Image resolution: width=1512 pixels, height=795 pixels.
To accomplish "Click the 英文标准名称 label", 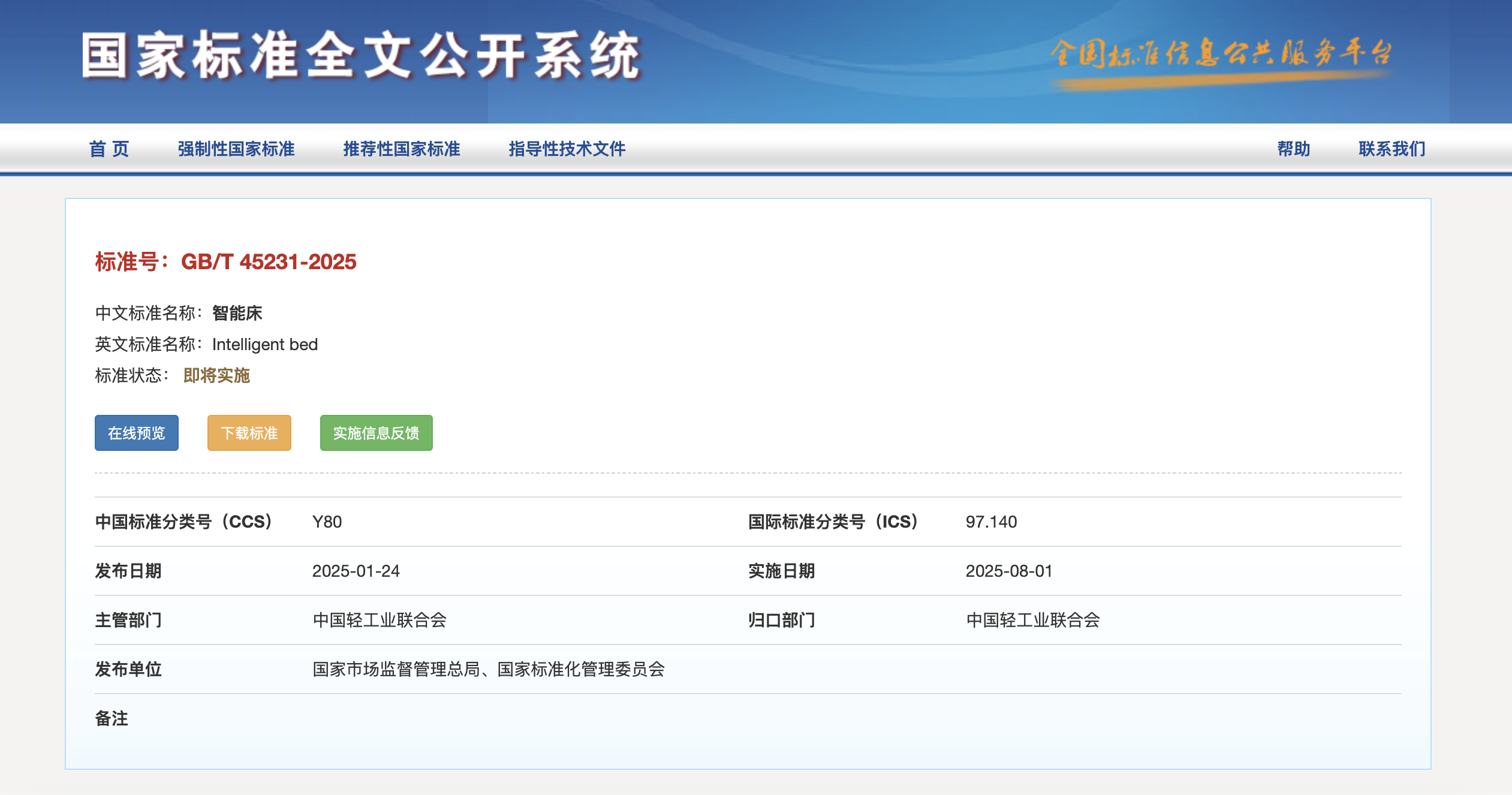I will (x=149, y=344).
